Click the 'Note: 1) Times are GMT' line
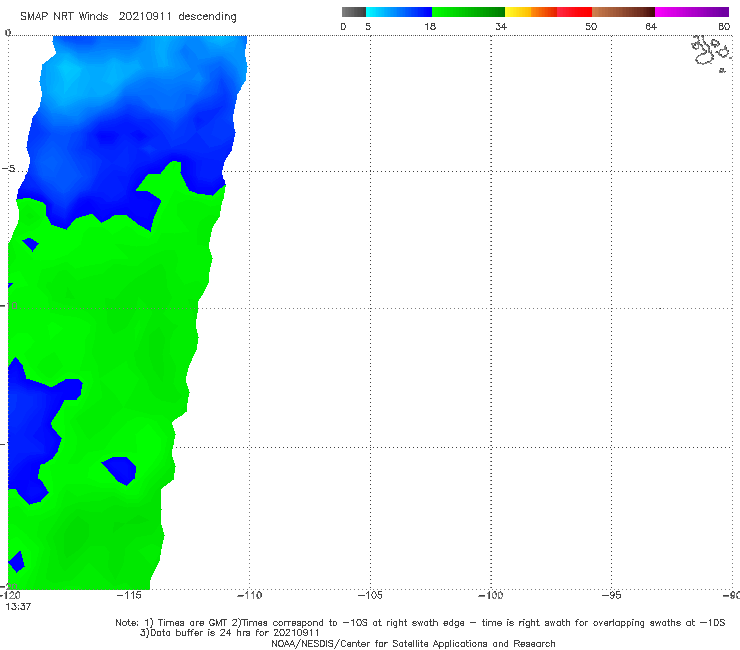The height and width of the screenshot is (650, 740). 420,623
